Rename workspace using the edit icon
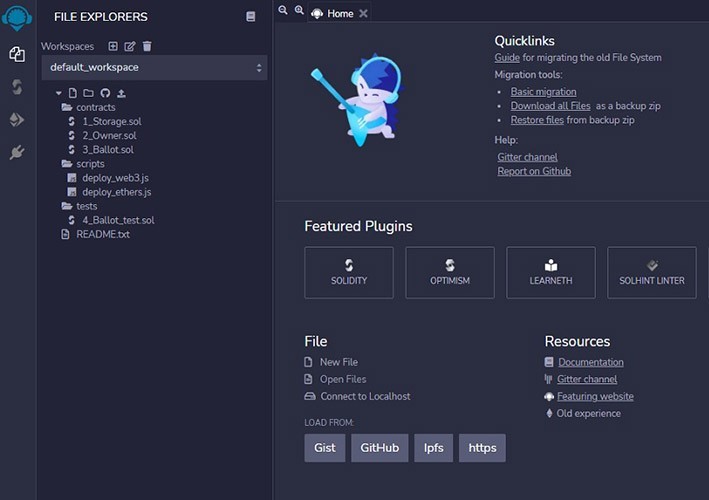The width and height of the screenshot is (709, 500). 130,46
